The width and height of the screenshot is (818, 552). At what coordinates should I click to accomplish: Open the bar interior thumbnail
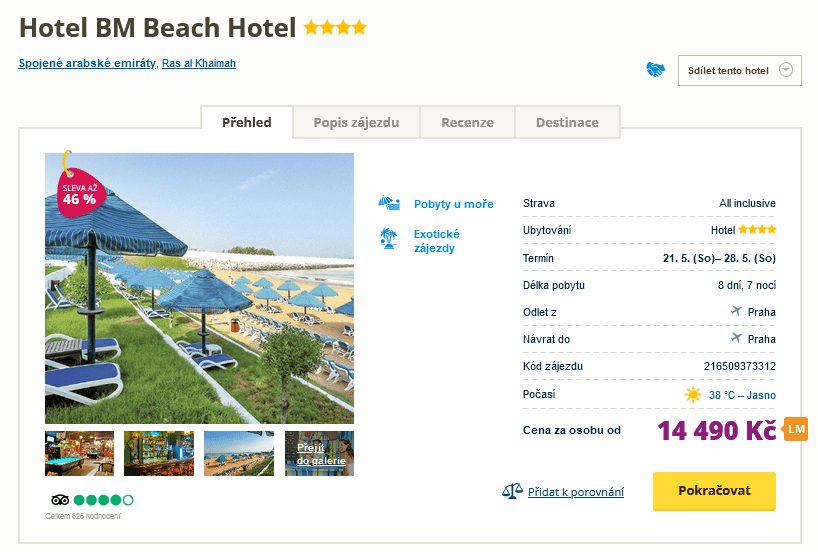[x=159, y=453]
